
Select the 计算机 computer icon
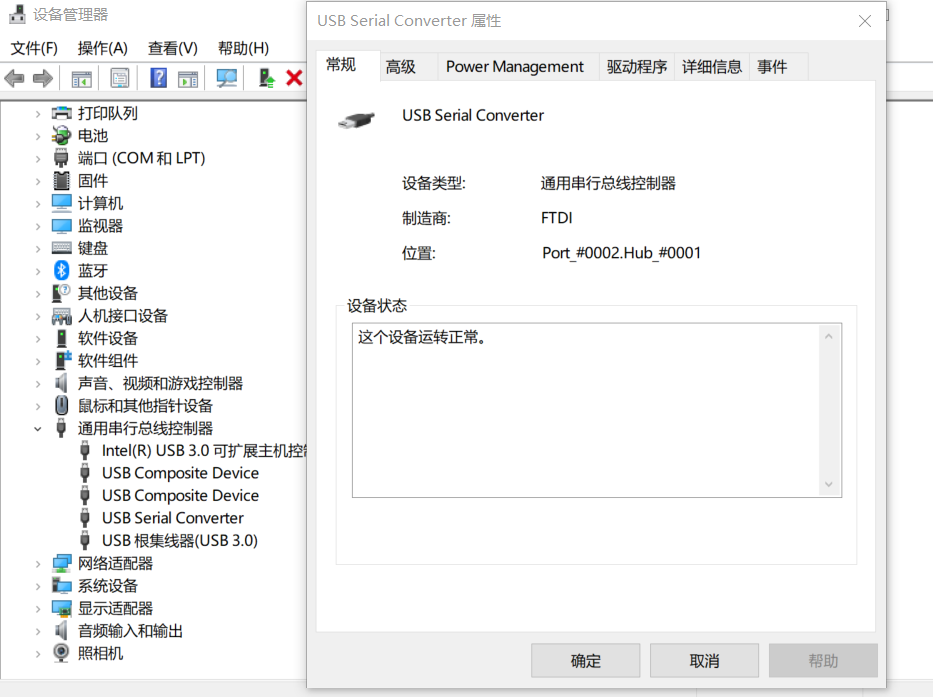point(61,203)
